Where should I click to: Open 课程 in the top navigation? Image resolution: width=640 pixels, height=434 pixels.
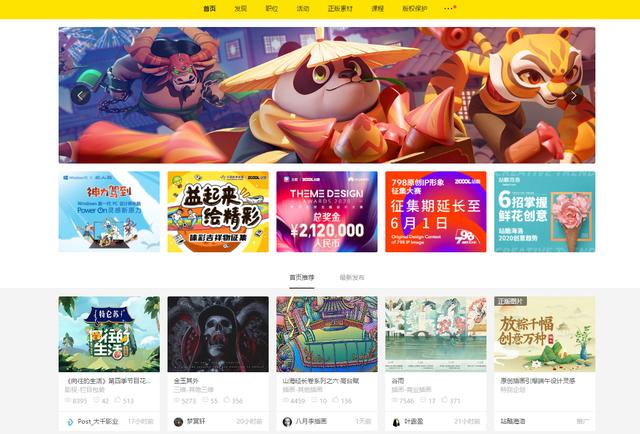click(378, 8)
